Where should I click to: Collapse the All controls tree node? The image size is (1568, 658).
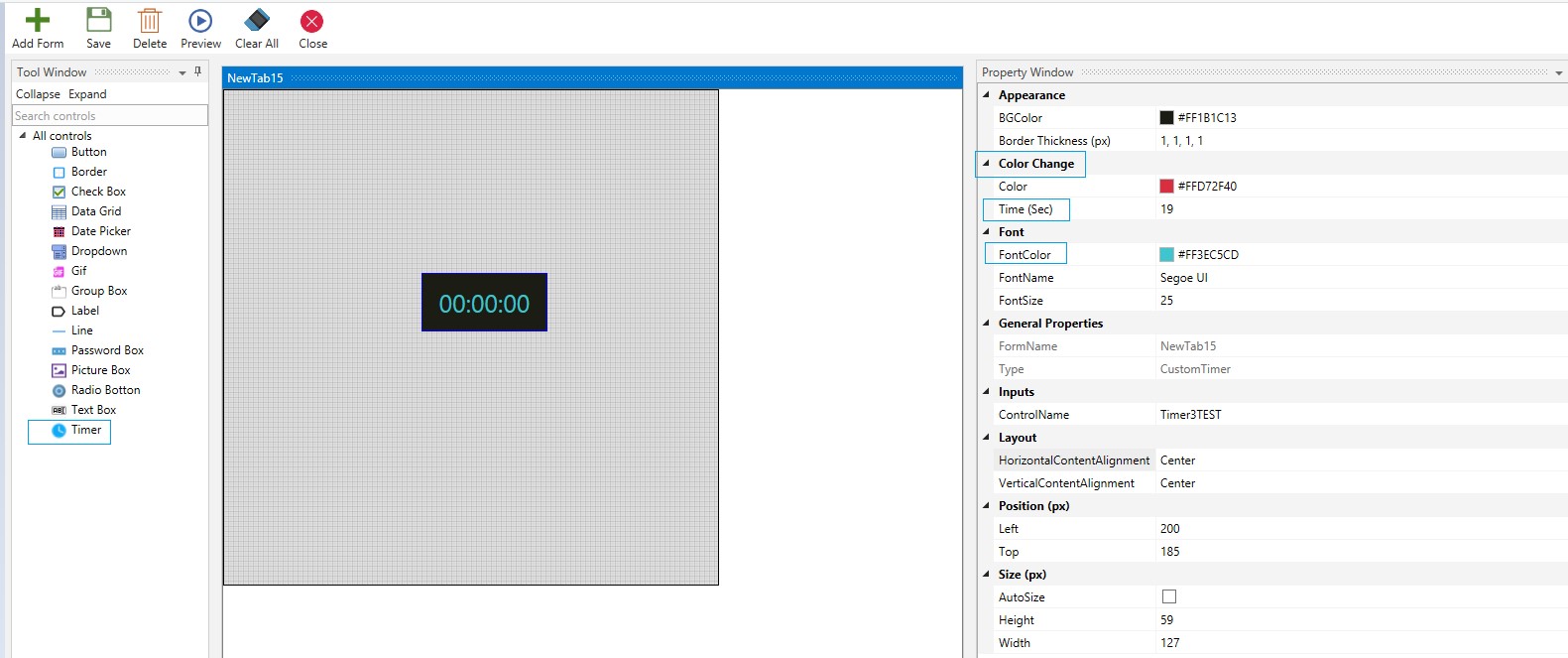tap(23, 136)
